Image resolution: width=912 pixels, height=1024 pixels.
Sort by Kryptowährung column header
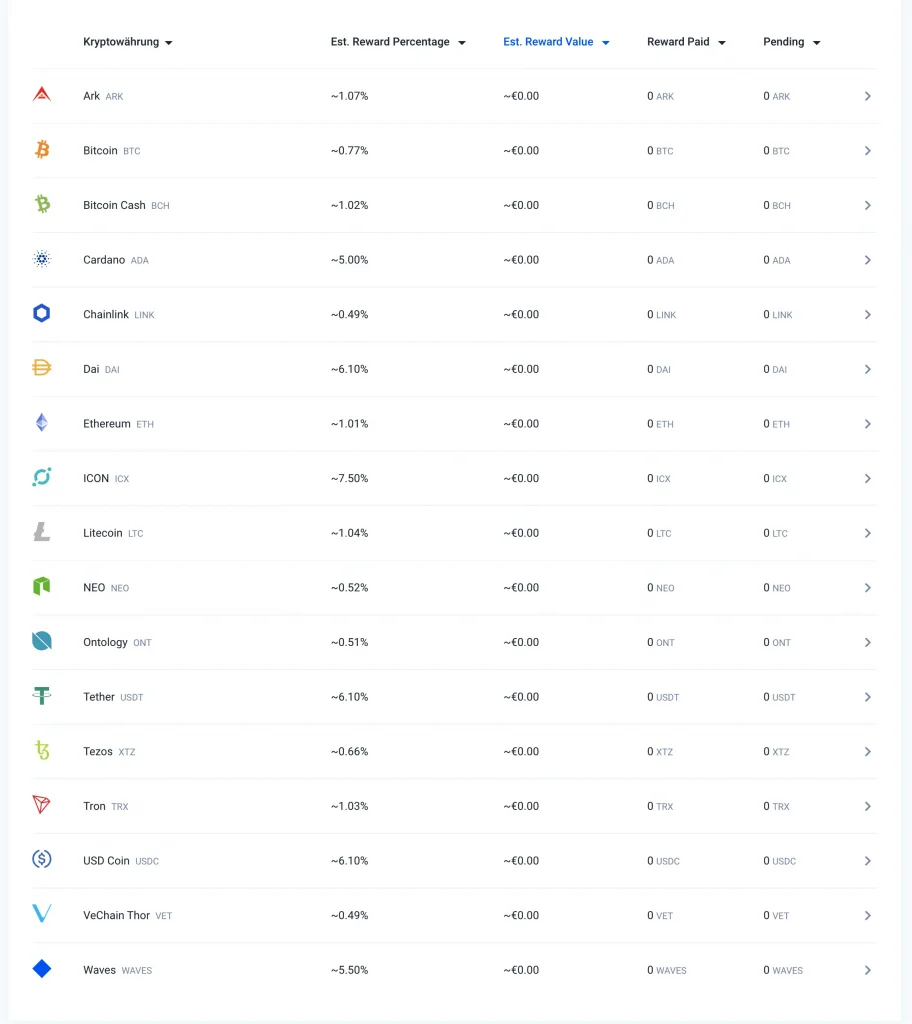point(127,42)
